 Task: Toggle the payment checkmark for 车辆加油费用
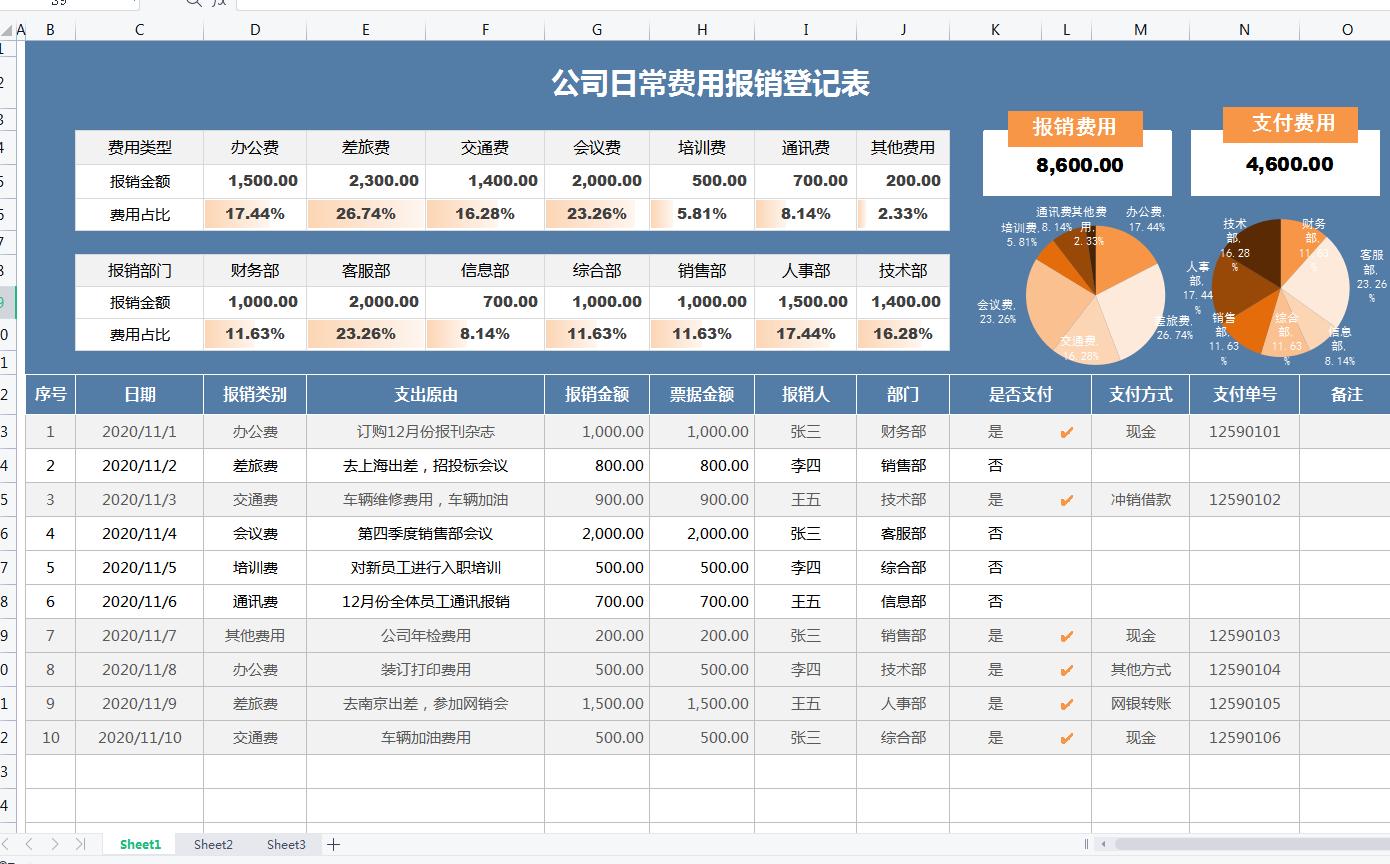1066,737
